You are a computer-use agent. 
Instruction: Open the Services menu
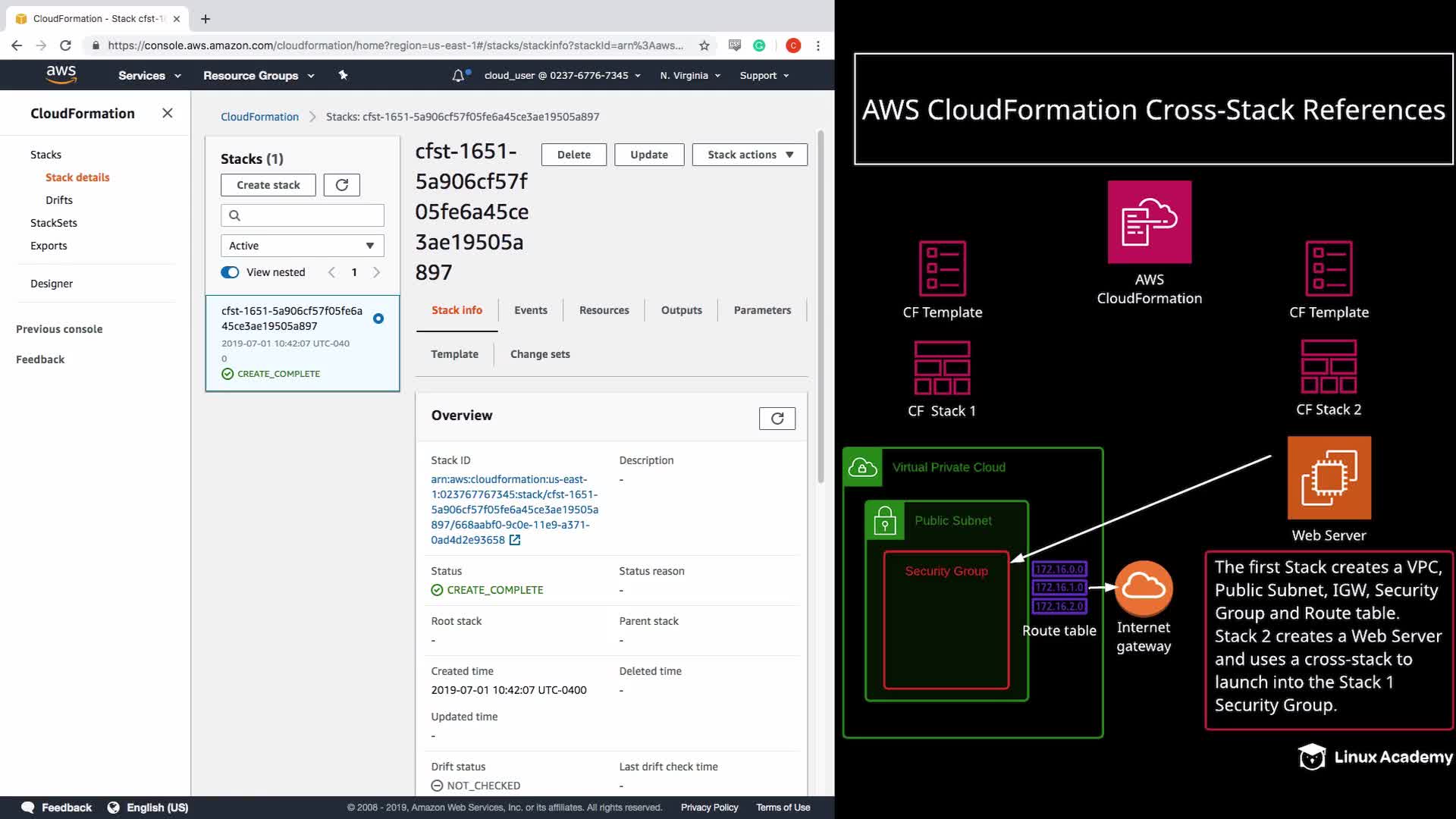[x=149, y=76]
